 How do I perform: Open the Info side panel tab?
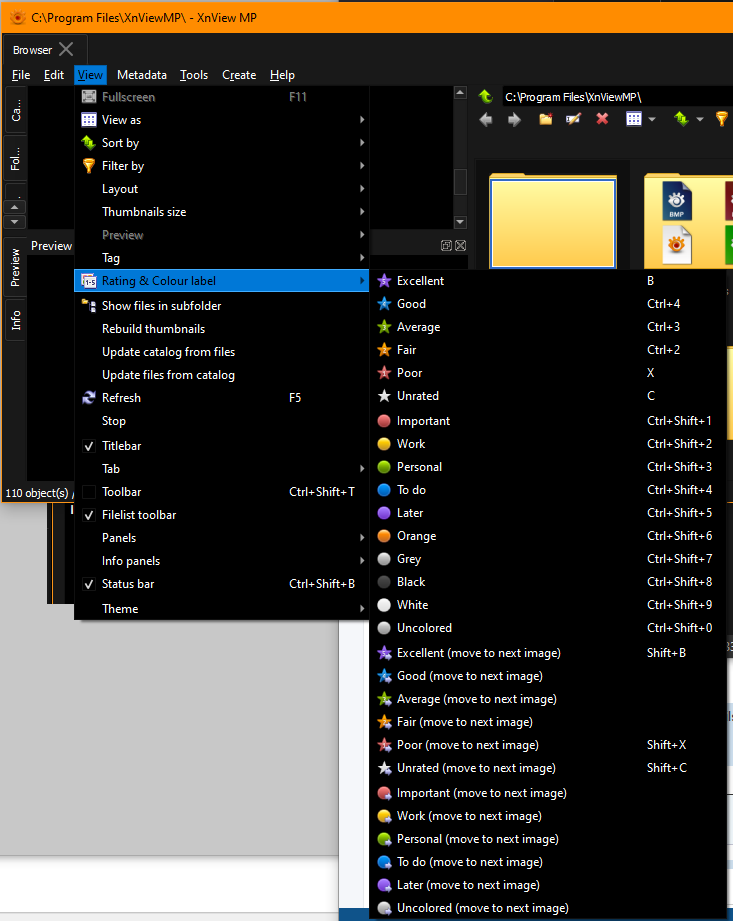(15, 320)
